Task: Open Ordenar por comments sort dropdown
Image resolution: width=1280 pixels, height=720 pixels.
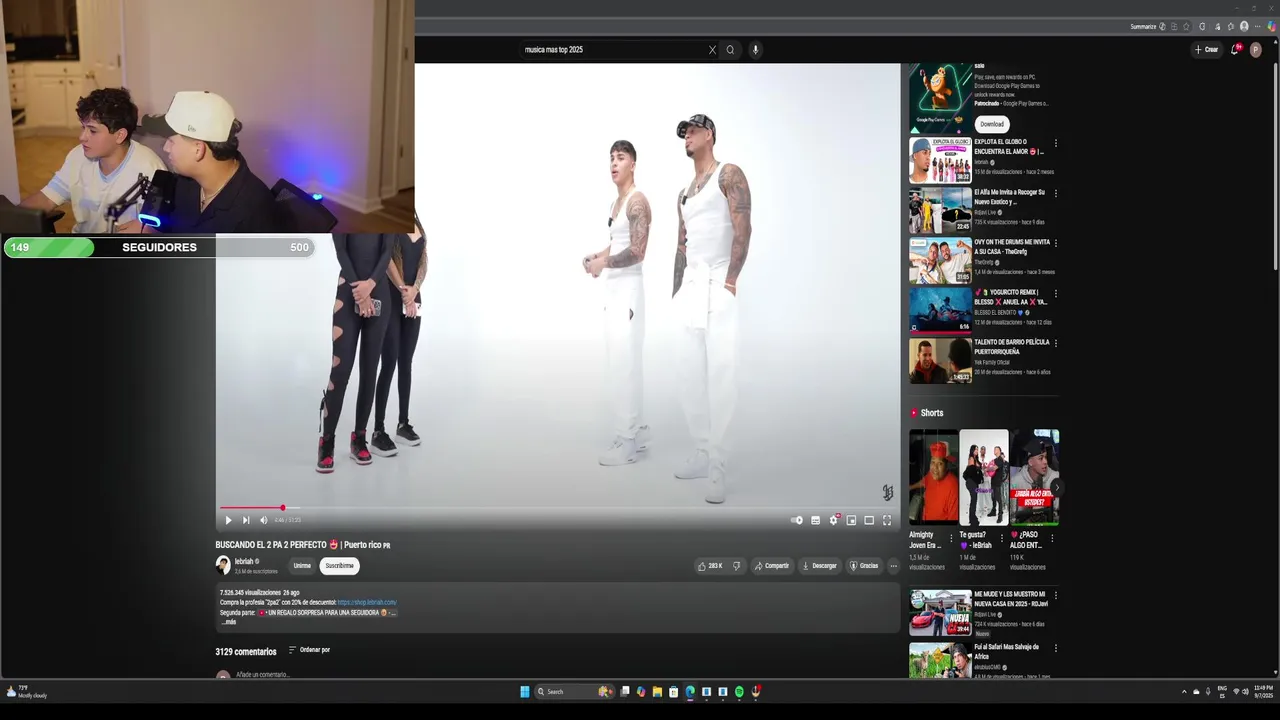Action: coord(309,650)
